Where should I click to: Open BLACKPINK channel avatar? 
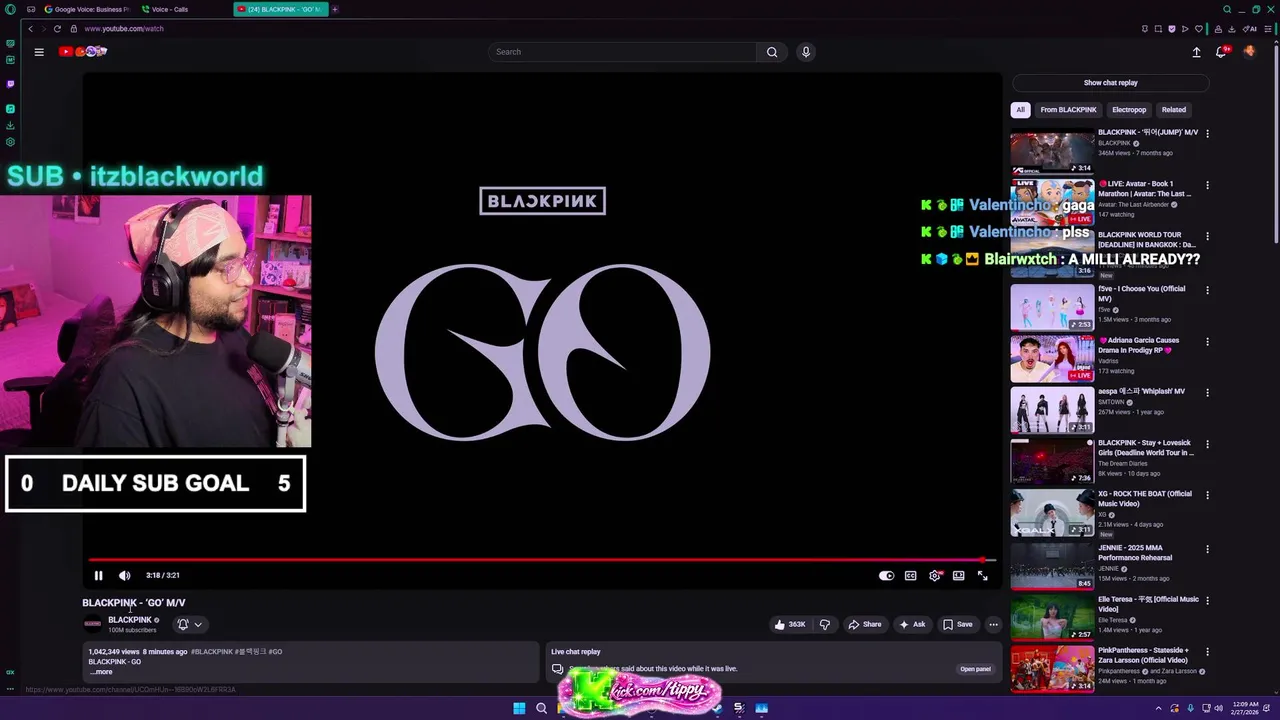click(x=92, y=624)
